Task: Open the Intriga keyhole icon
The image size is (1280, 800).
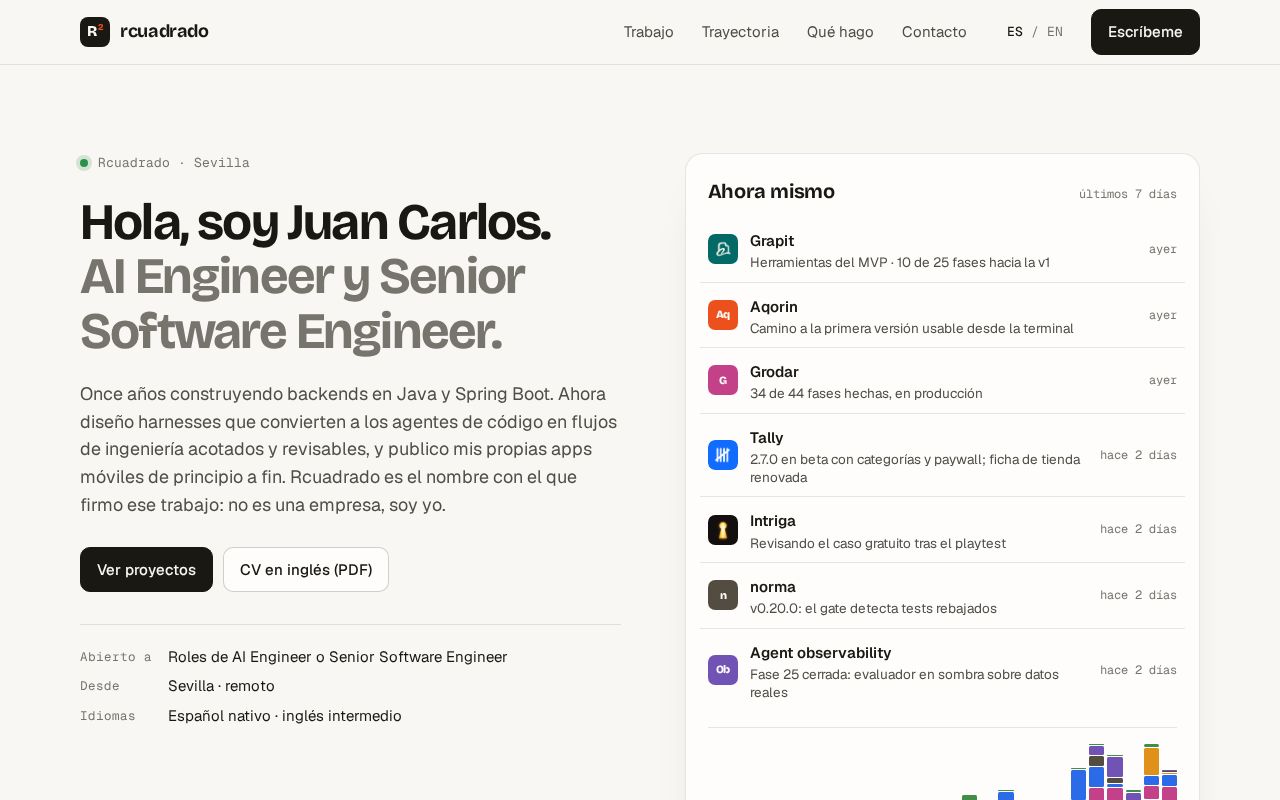Action: pos(723,530)
